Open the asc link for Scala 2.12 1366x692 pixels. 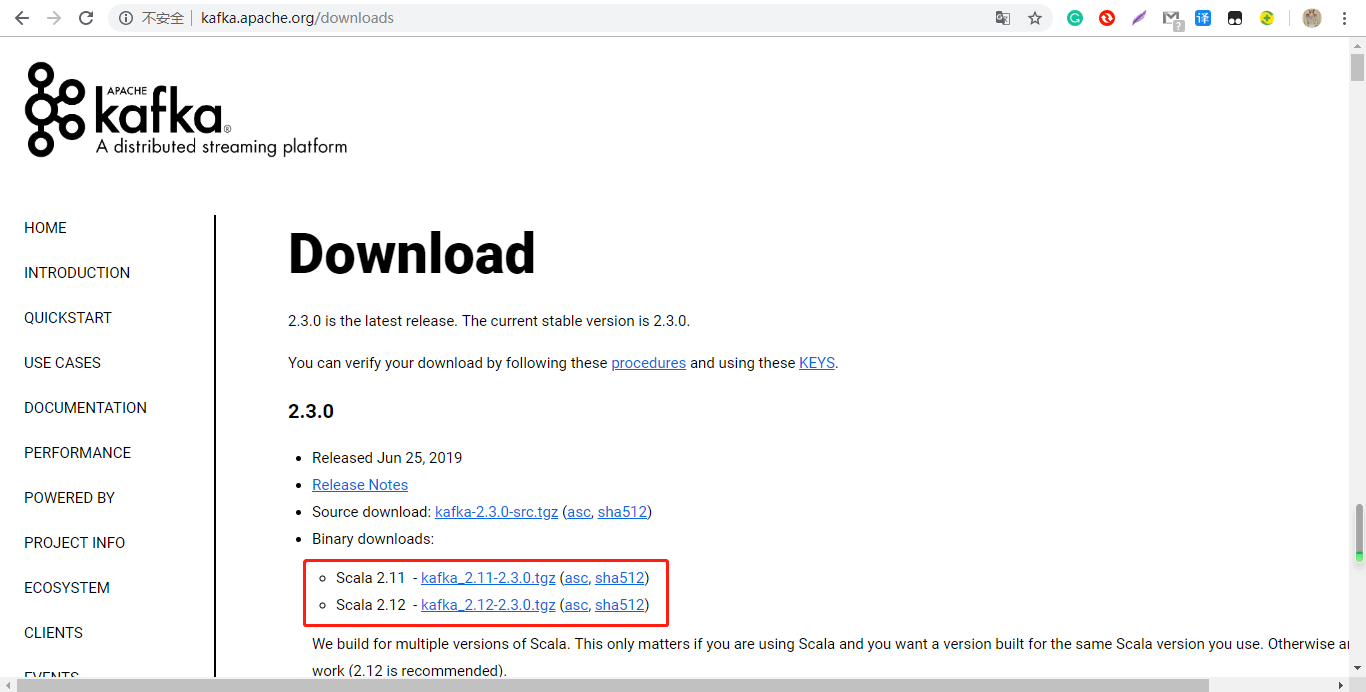click(x=575, y=605)
